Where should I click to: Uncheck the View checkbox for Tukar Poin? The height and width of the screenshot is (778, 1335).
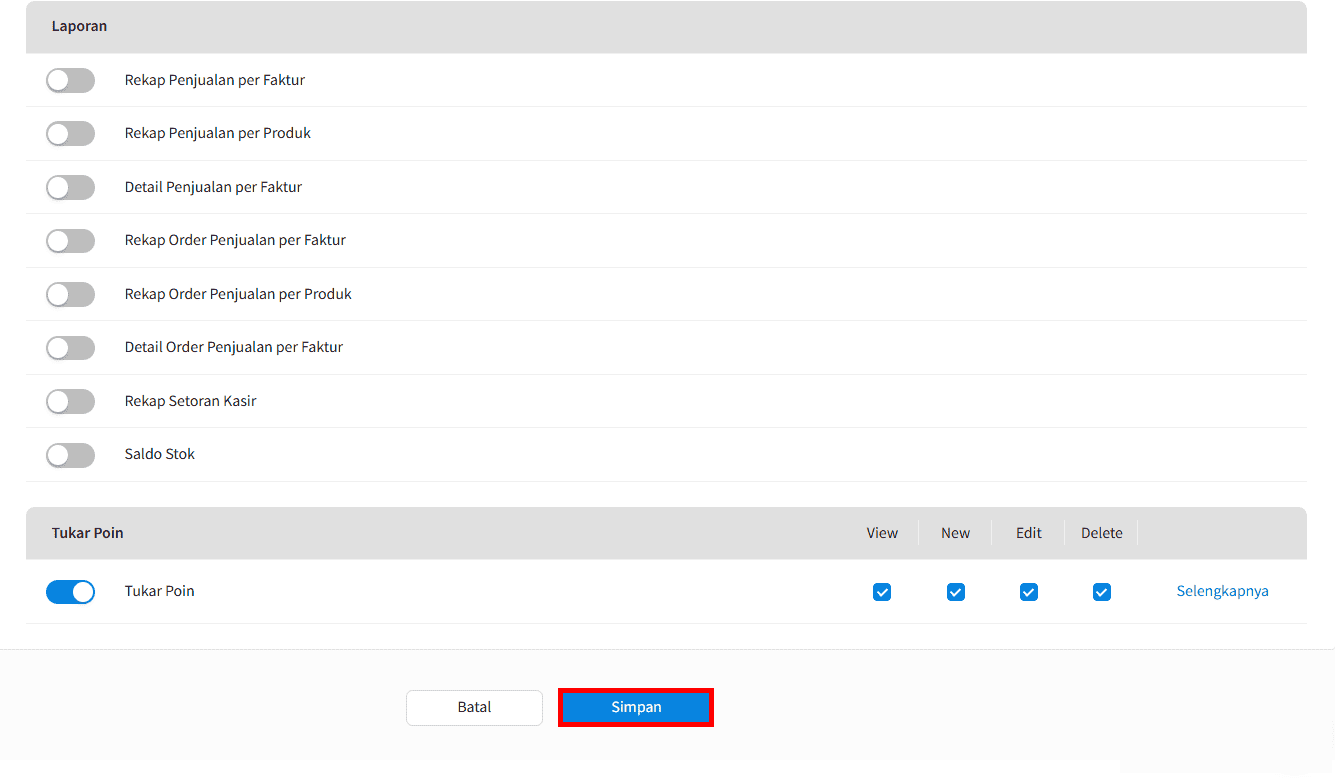882,592
